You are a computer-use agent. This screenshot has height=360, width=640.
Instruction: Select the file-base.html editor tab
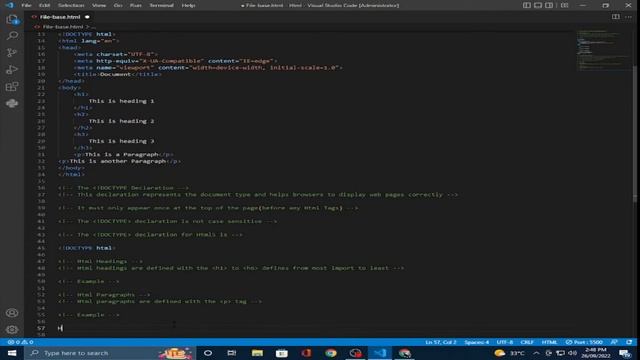60,17
